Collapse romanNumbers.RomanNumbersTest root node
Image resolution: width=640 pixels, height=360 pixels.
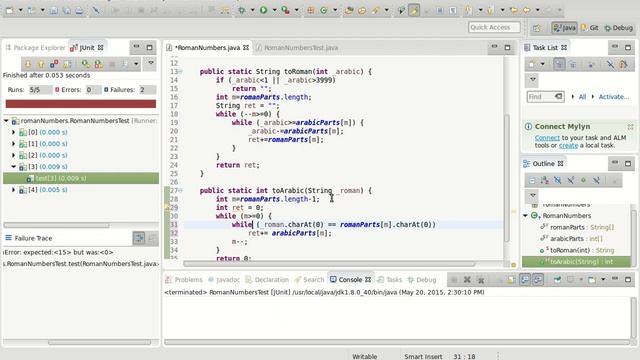(6, 121)
